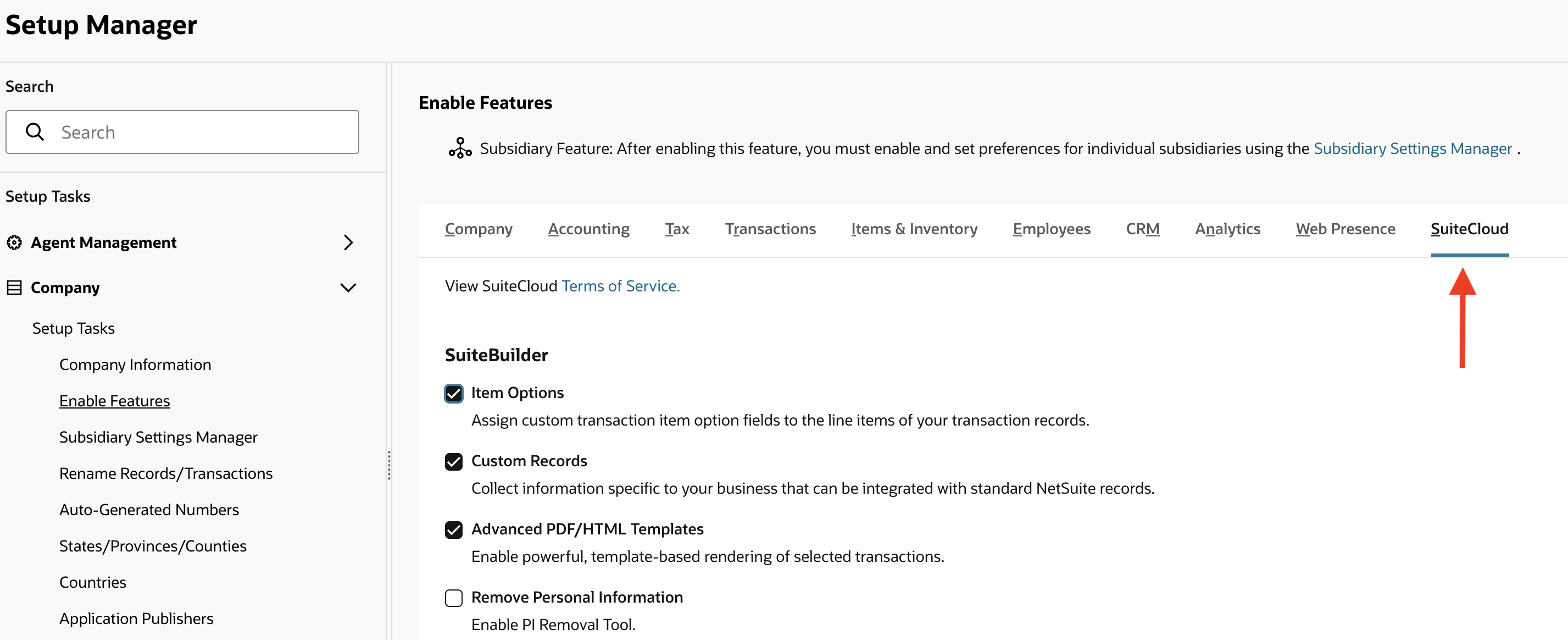Image resolution: width=1568 pixels, height=640 pixels.
Task: Click the Company section list icon
Action: click(x=14, y=288)
